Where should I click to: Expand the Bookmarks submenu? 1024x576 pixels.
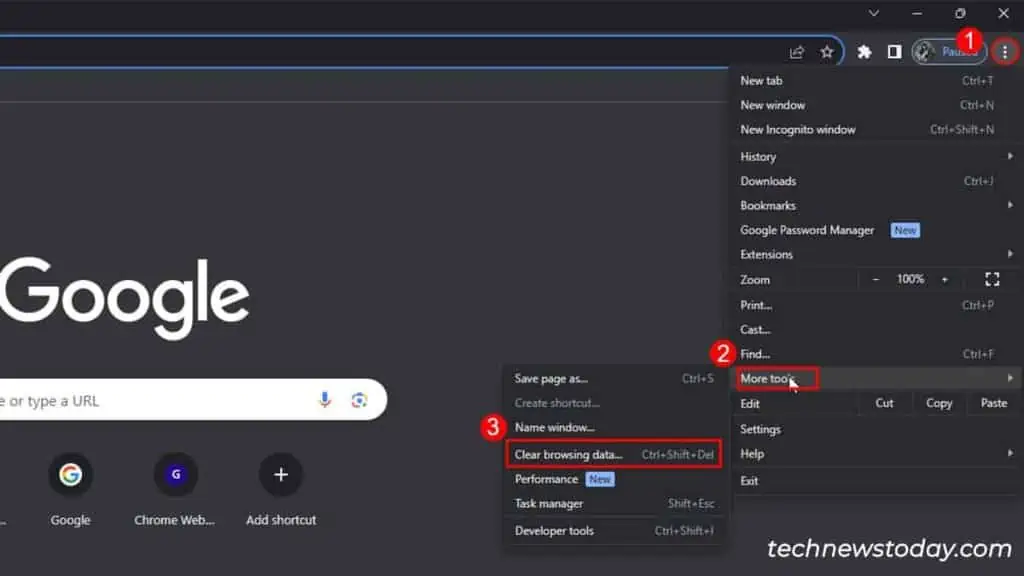[875, 206]
